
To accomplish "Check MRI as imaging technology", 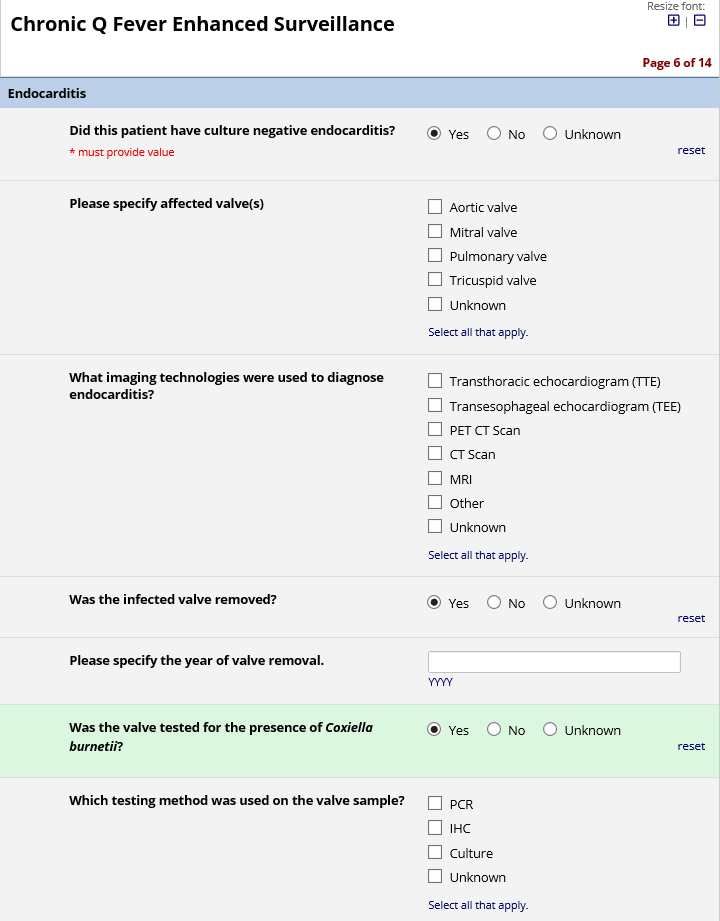I will tap(435, 479).
